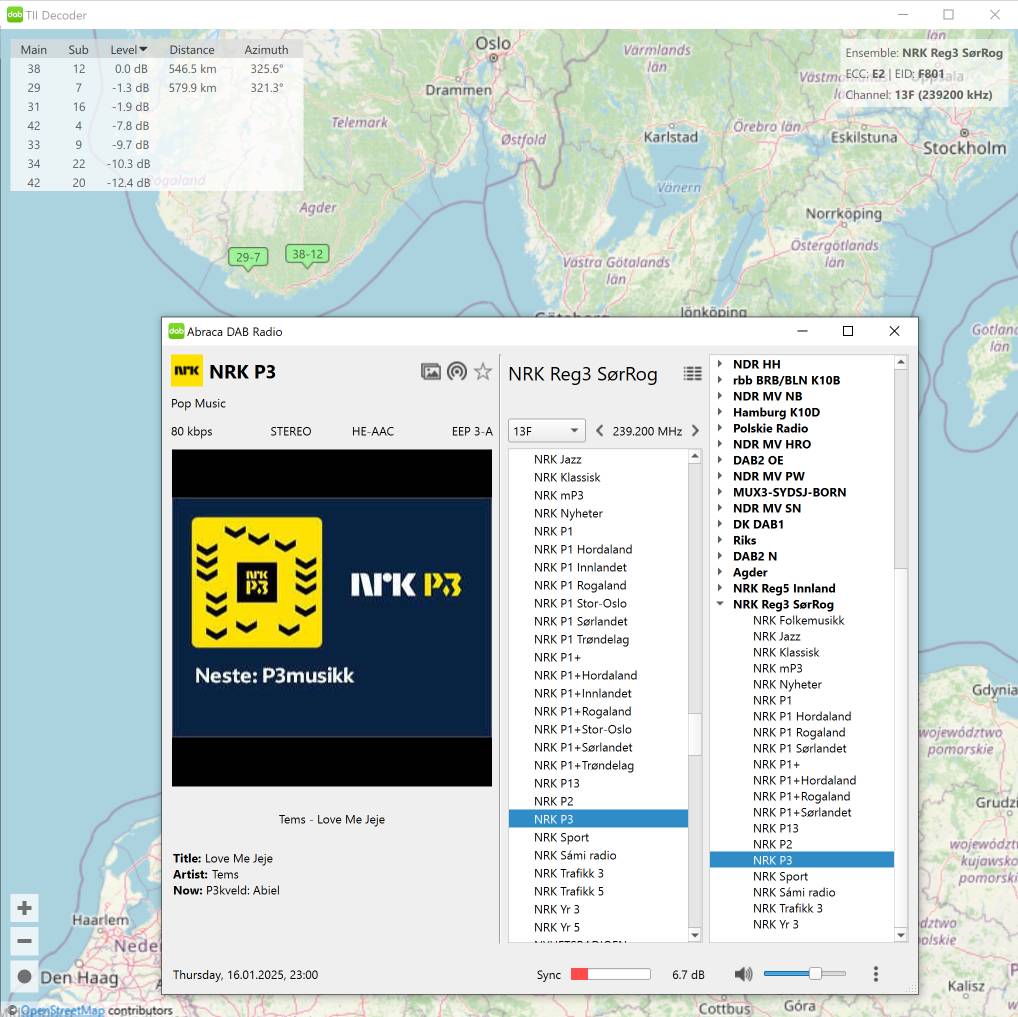The image size is (1018, 1017).
Task: Mute audio with the speaker icon
Action: 743,974
